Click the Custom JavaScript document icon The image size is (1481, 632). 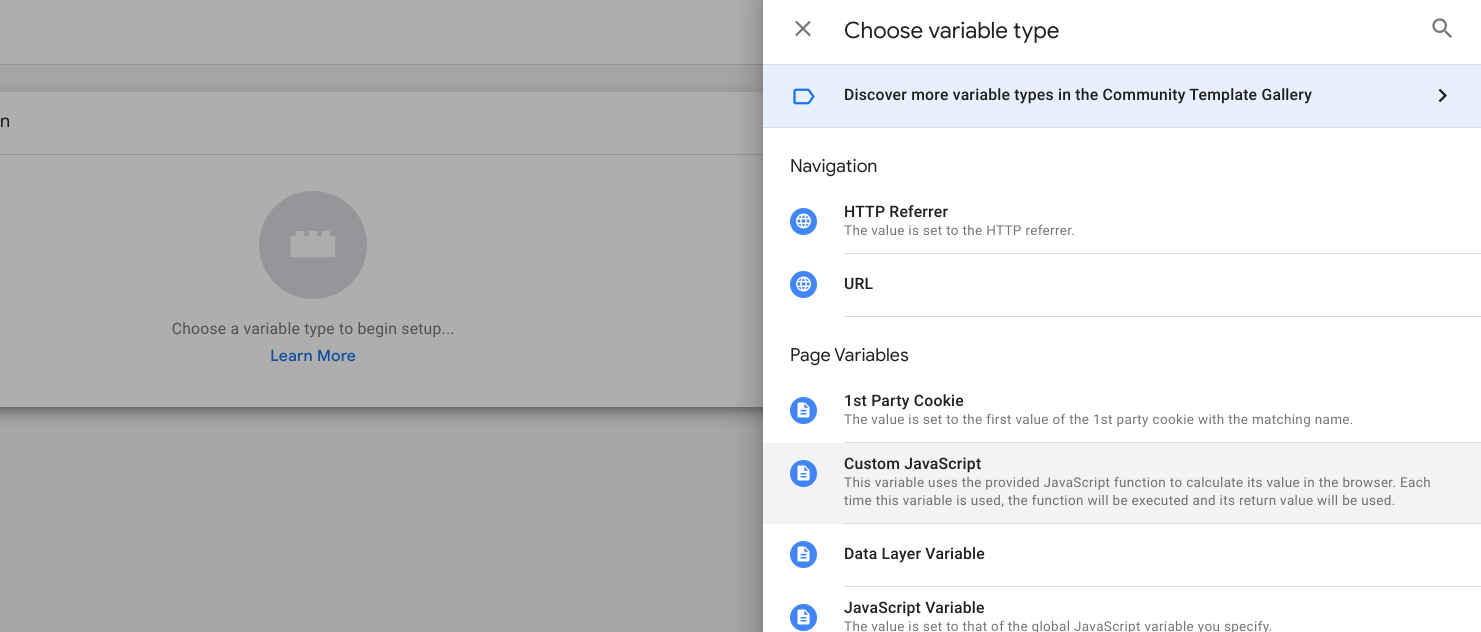click(x=803, y=473)
